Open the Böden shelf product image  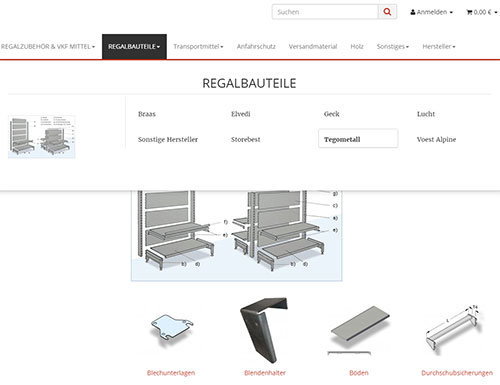pos(359,330)
